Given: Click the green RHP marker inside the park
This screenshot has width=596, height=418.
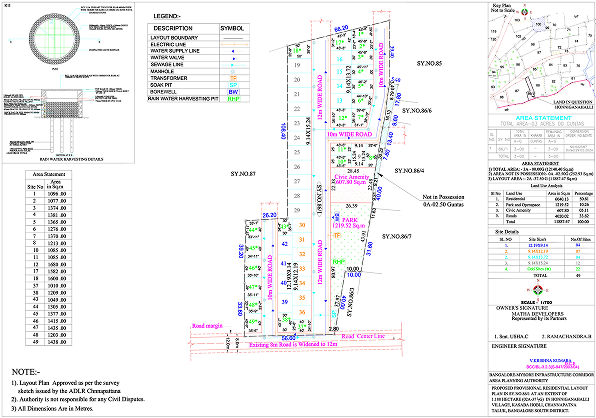Looking at the screenshot, I should coord(338,262).
